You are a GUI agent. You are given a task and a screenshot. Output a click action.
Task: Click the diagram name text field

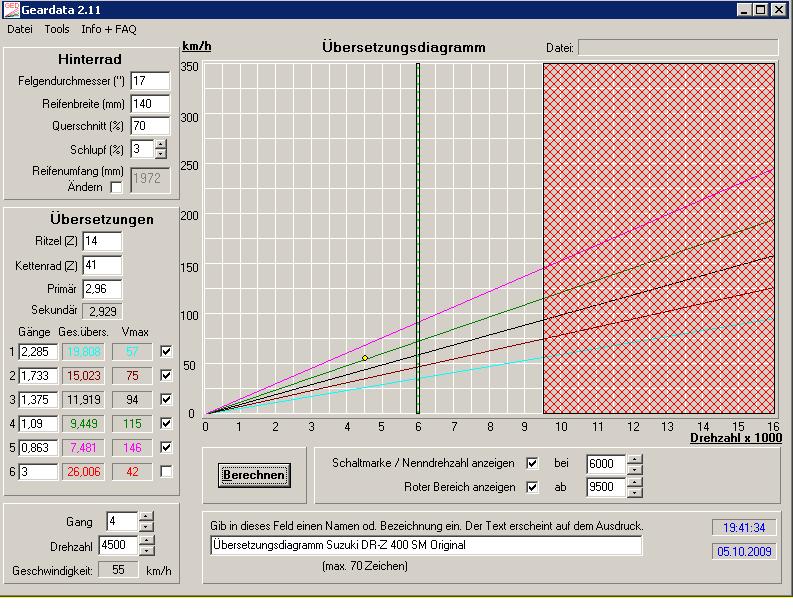(x=426, y=545)
